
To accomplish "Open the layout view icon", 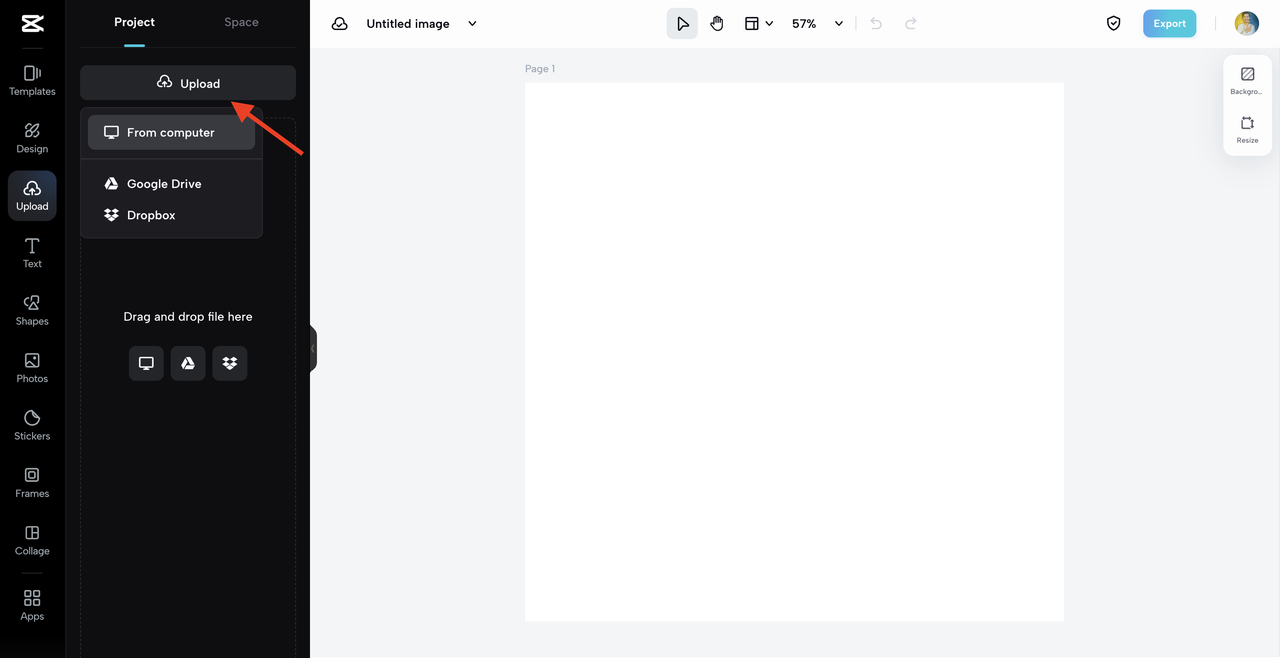I will coord(752,23).
